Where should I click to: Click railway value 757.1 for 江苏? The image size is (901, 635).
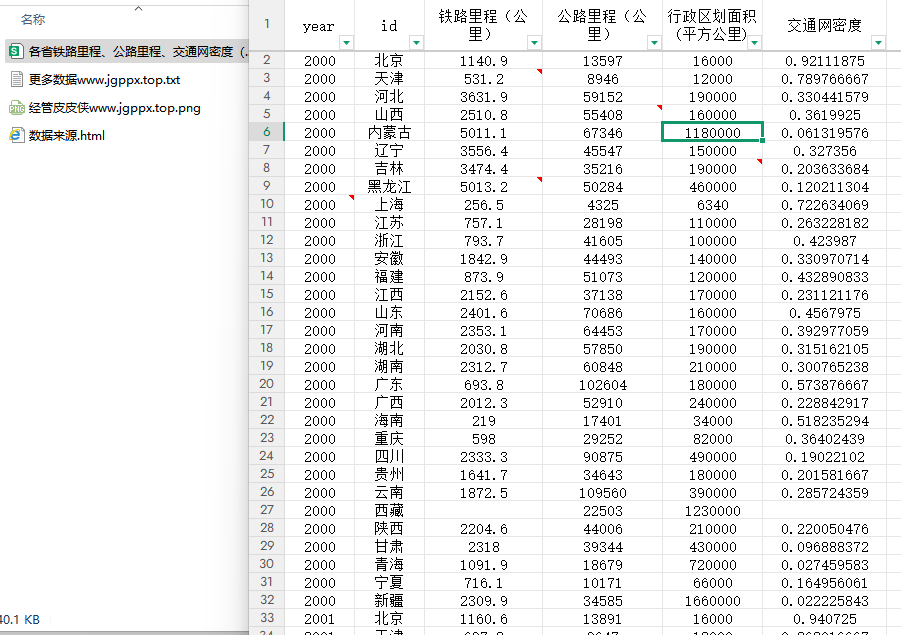pyautogui.click(x=483, y=222)
